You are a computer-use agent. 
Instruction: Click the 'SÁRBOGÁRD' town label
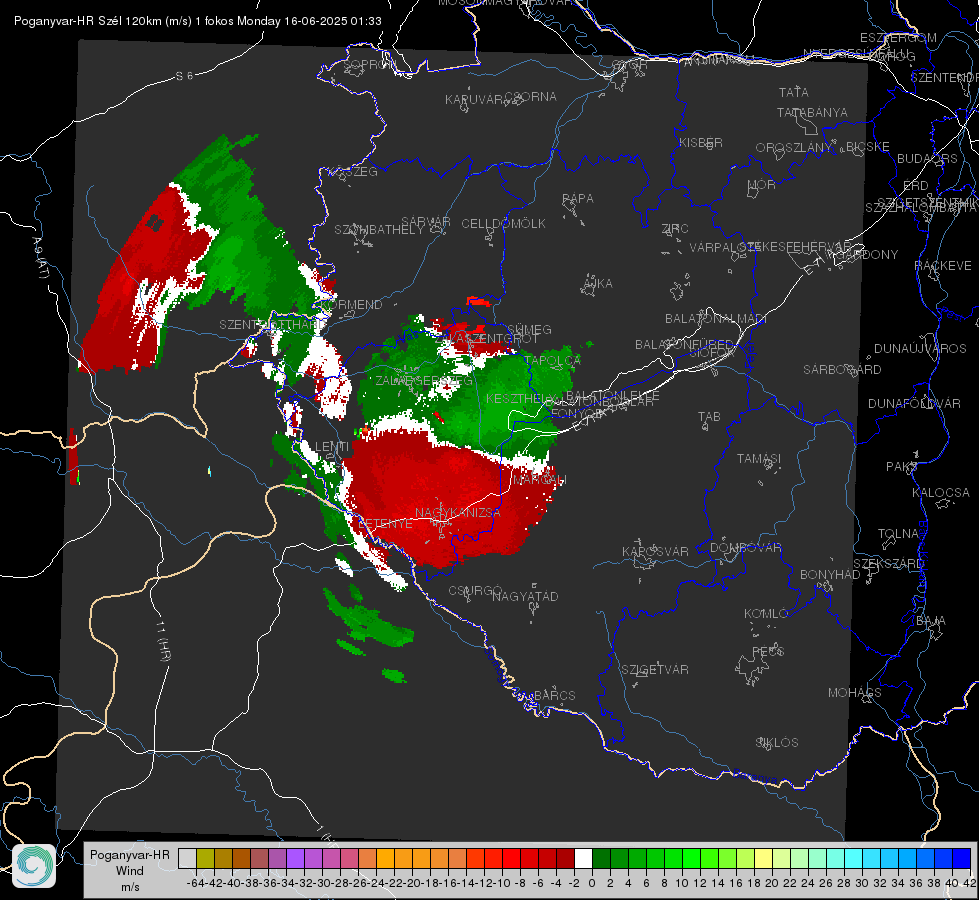click(x=842, y=370)
